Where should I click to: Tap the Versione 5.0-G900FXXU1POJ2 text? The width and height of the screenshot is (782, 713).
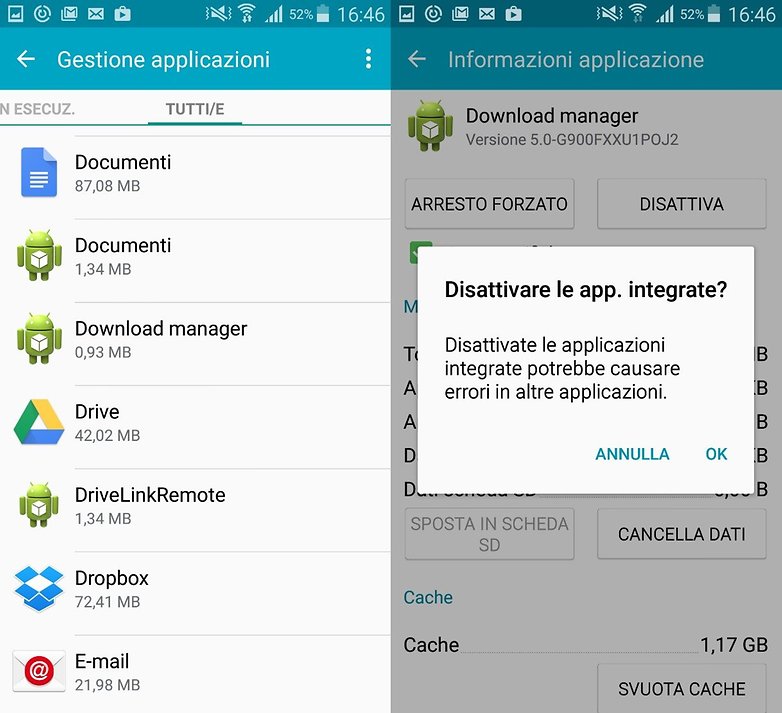572,140
